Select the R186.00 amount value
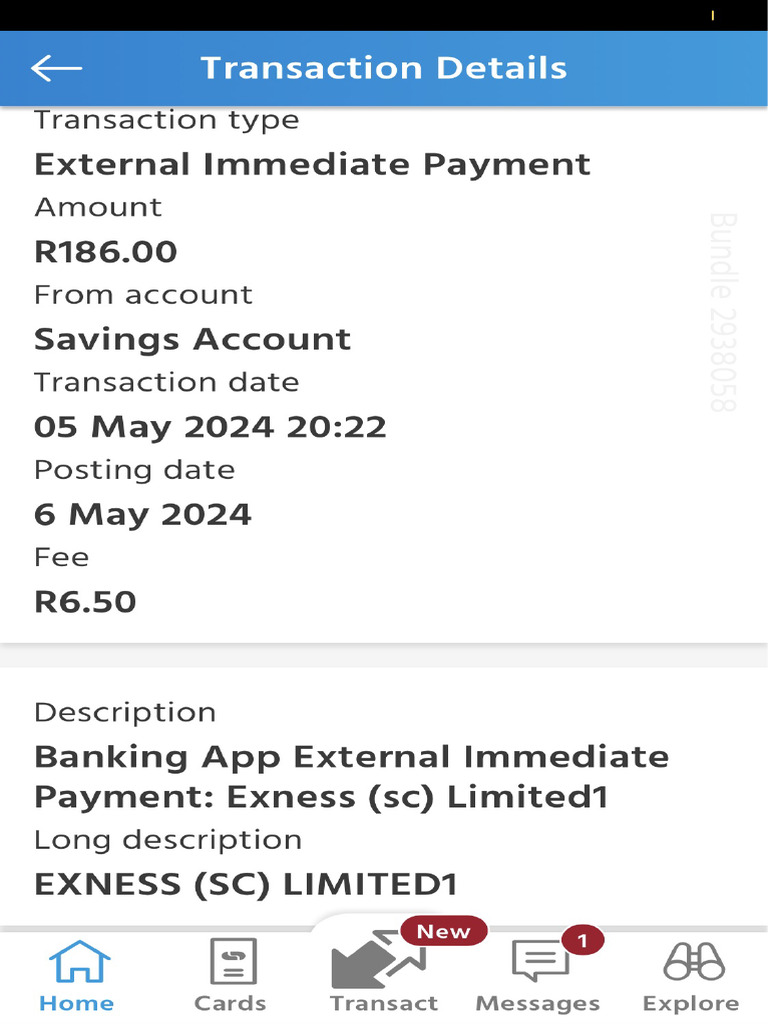Viewport: 768px width, 1024px height. tap(106, 251)
